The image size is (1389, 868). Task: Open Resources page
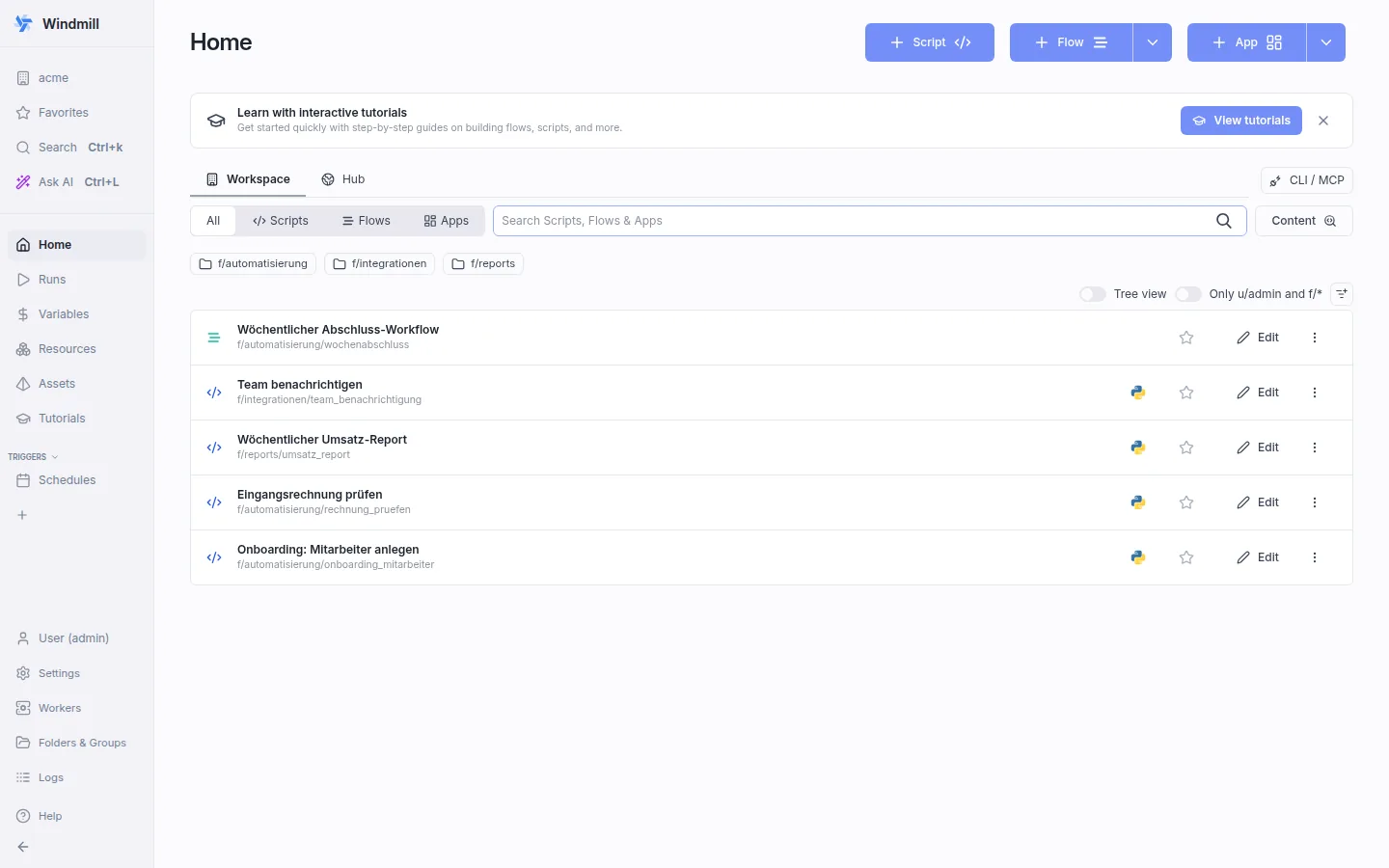click(x=77, y=349)
